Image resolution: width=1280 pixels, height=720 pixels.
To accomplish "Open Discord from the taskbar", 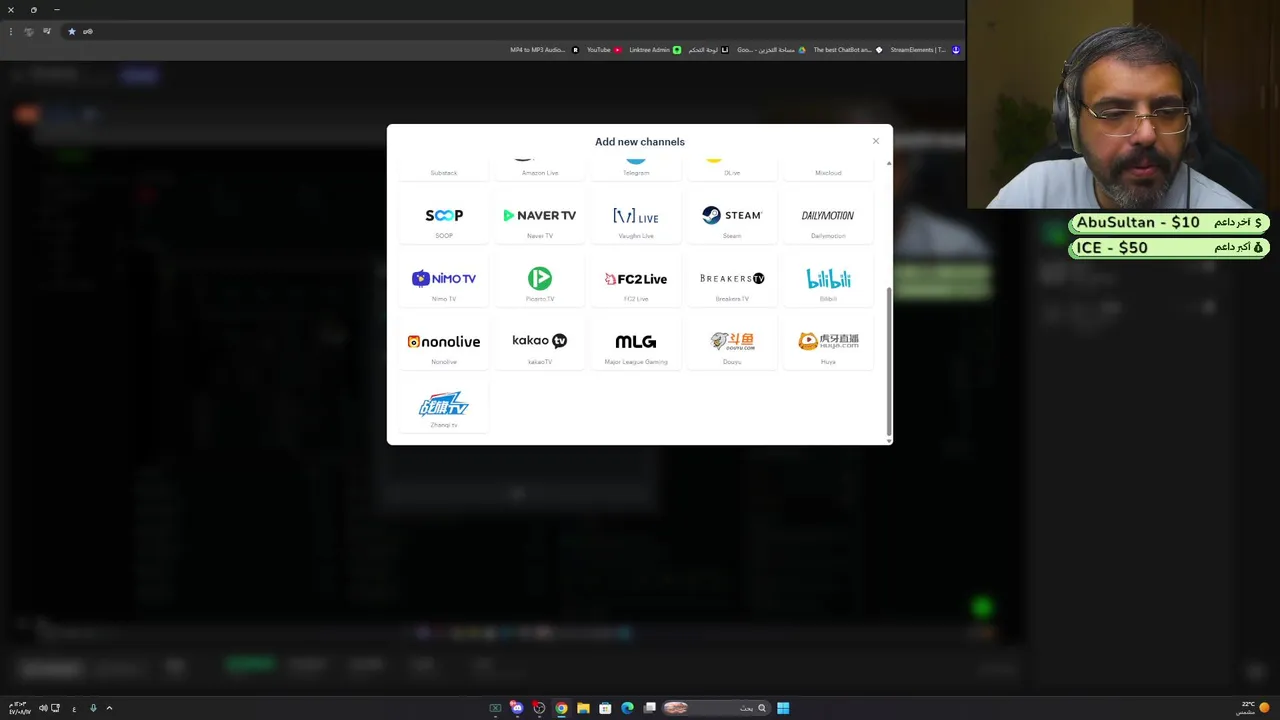I will [517, 708].
